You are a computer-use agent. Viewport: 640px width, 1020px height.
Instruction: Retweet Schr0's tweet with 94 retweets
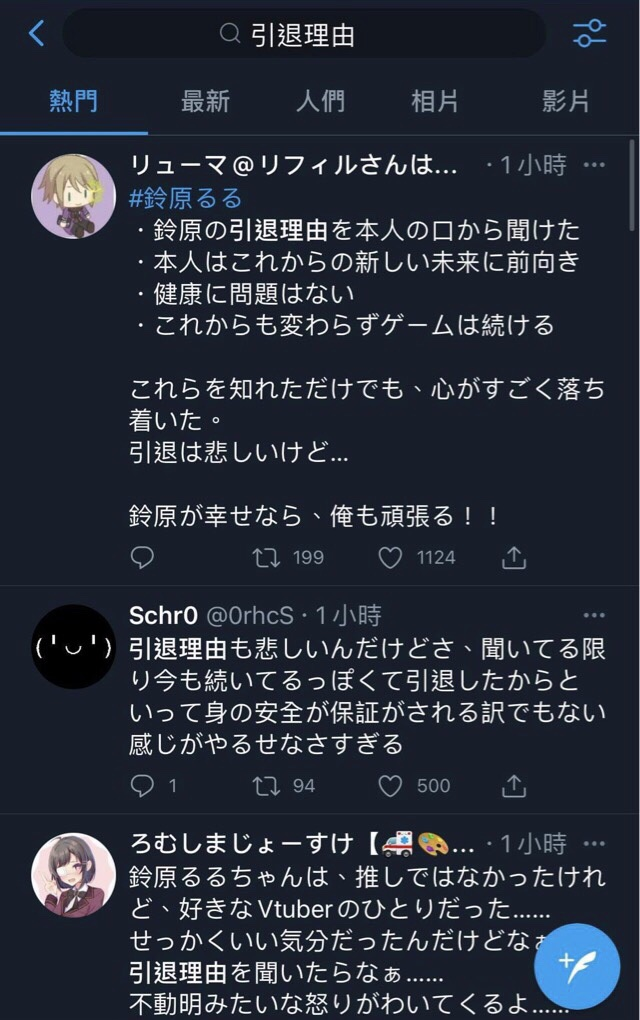point(267,786)
